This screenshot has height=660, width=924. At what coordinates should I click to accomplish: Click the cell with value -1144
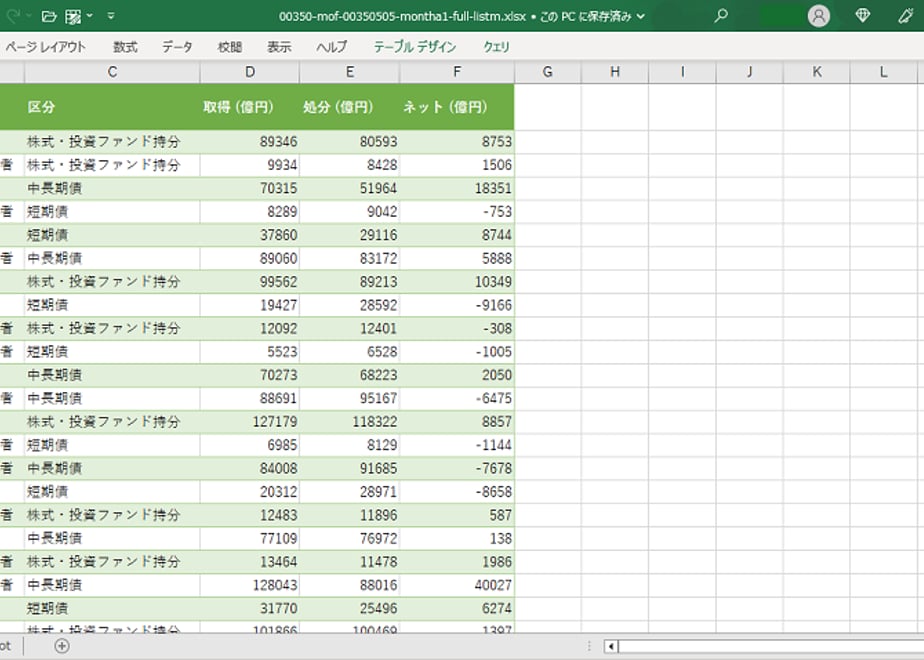click(457, 445)
